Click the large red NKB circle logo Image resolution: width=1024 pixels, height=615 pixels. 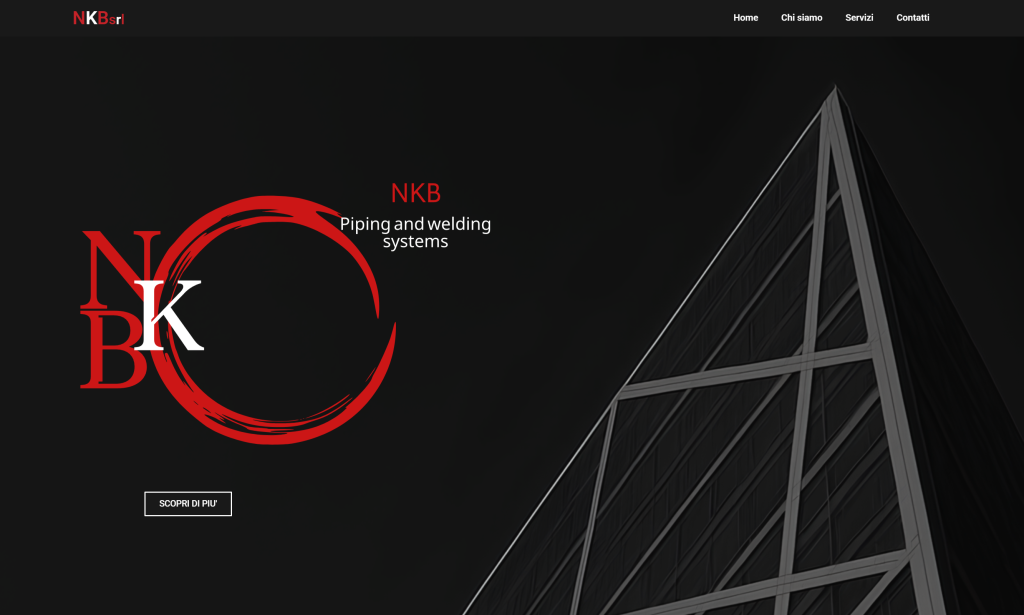(x=238, y=320)
